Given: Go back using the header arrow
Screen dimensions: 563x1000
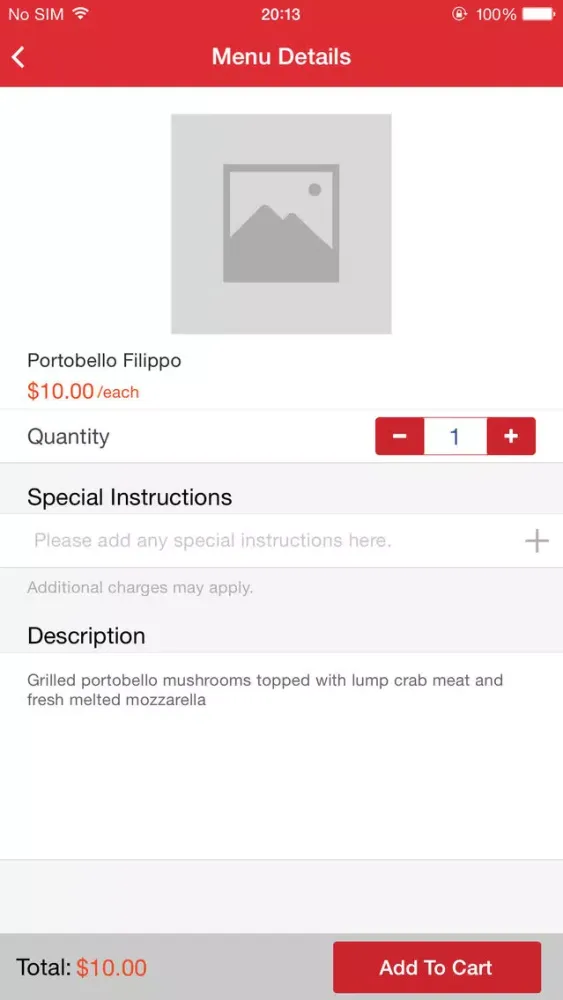Looking at the screenshot, I should click(18, 57).
